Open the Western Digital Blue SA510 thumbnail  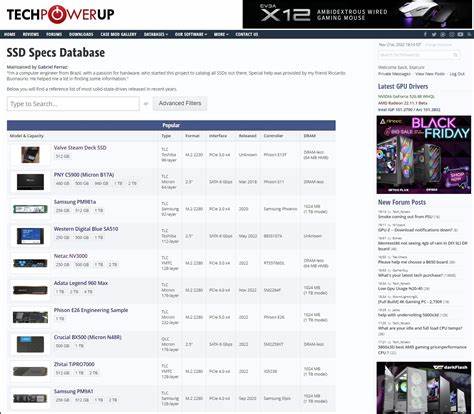point(30,236)
